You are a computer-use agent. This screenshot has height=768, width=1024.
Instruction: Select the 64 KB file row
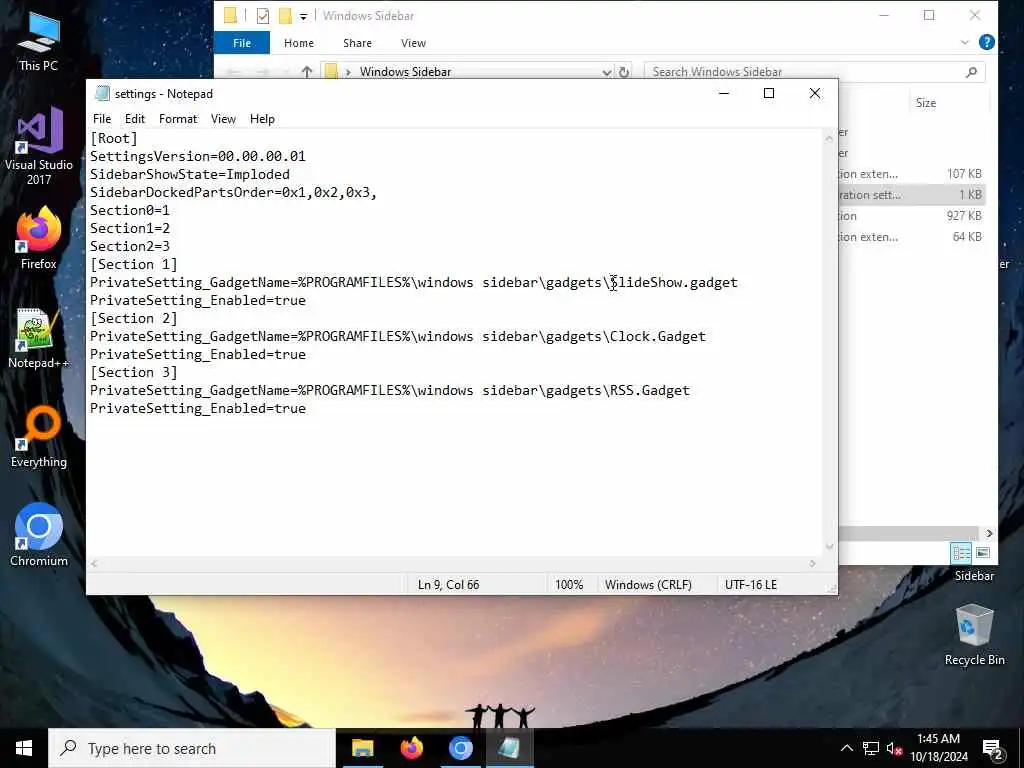click(912, 236)
